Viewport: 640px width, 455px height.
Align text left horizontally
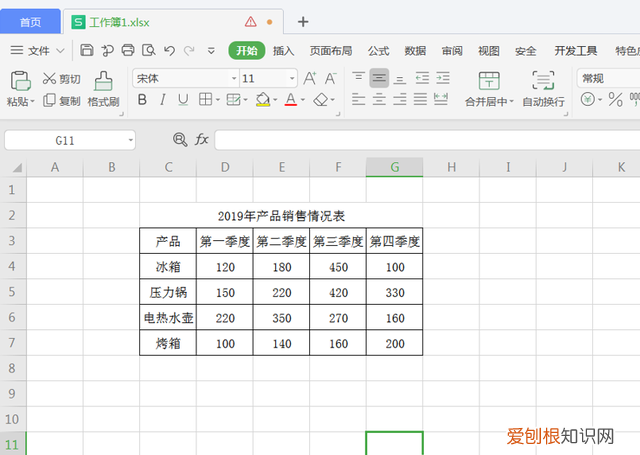358,99
